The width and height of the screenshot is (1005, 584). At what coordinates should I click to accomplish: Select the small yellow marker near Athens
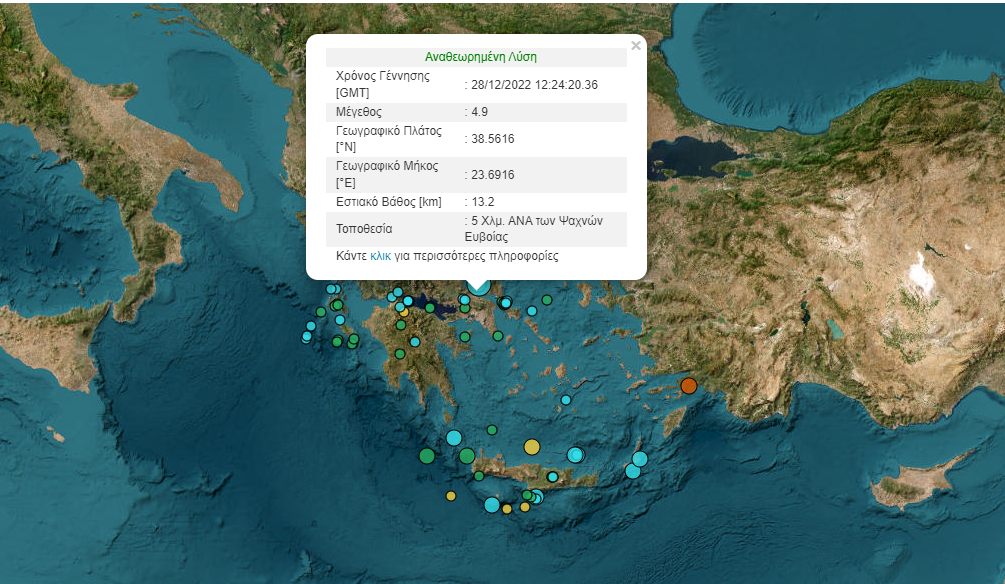tap(404, 313)
